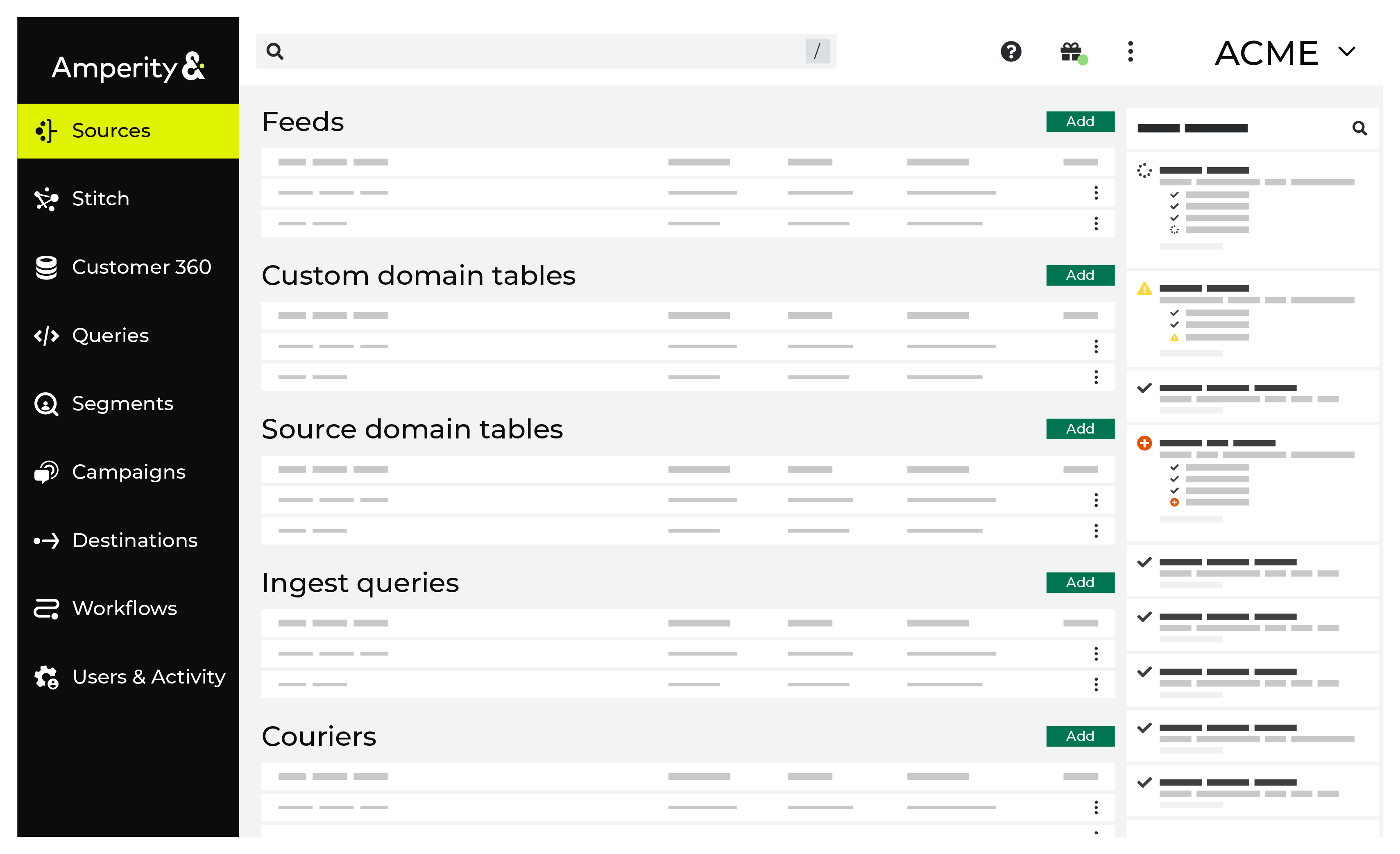Open Destinations from sidebar label

[135, 541]
